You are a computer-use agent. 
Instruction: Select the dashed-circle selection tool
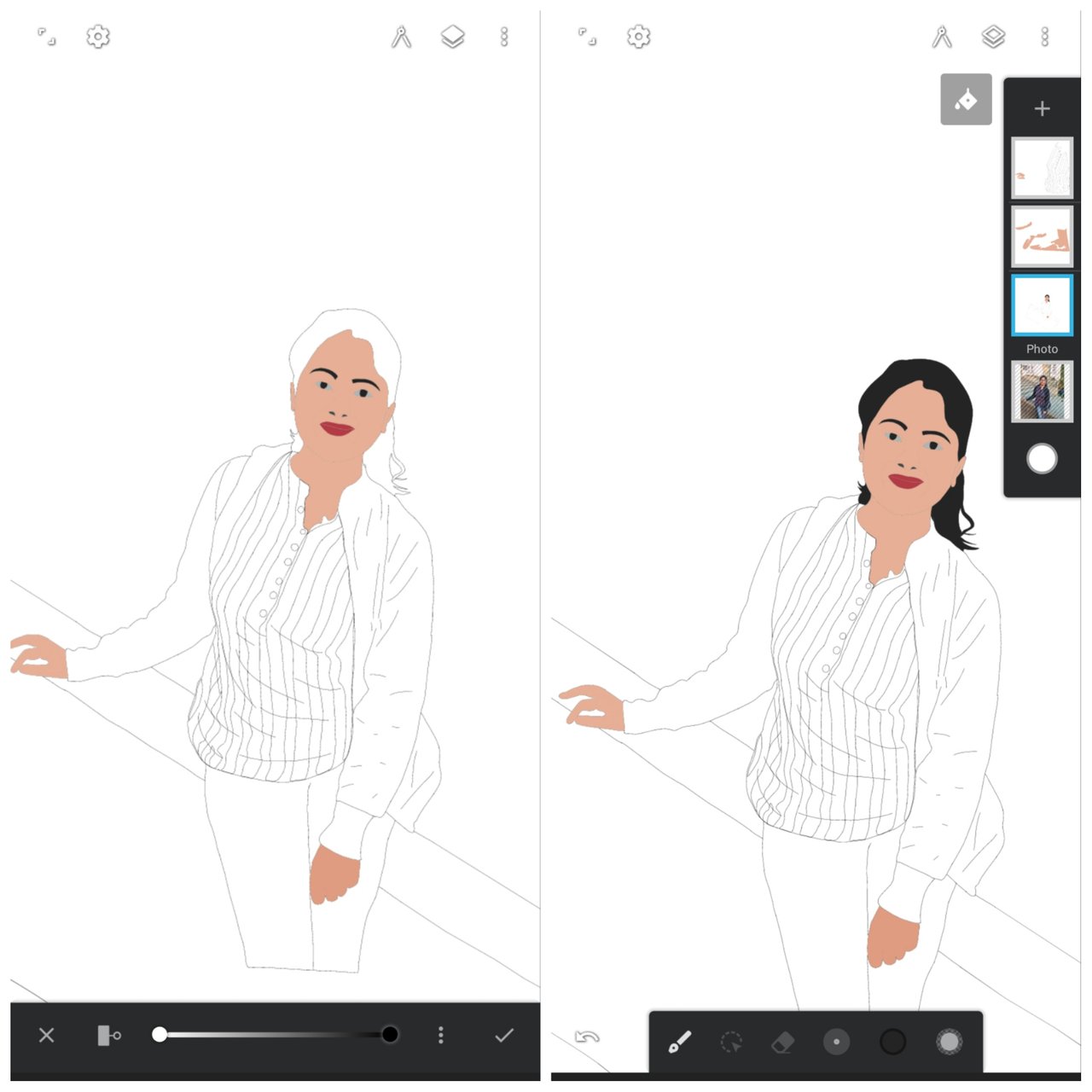731,1042
